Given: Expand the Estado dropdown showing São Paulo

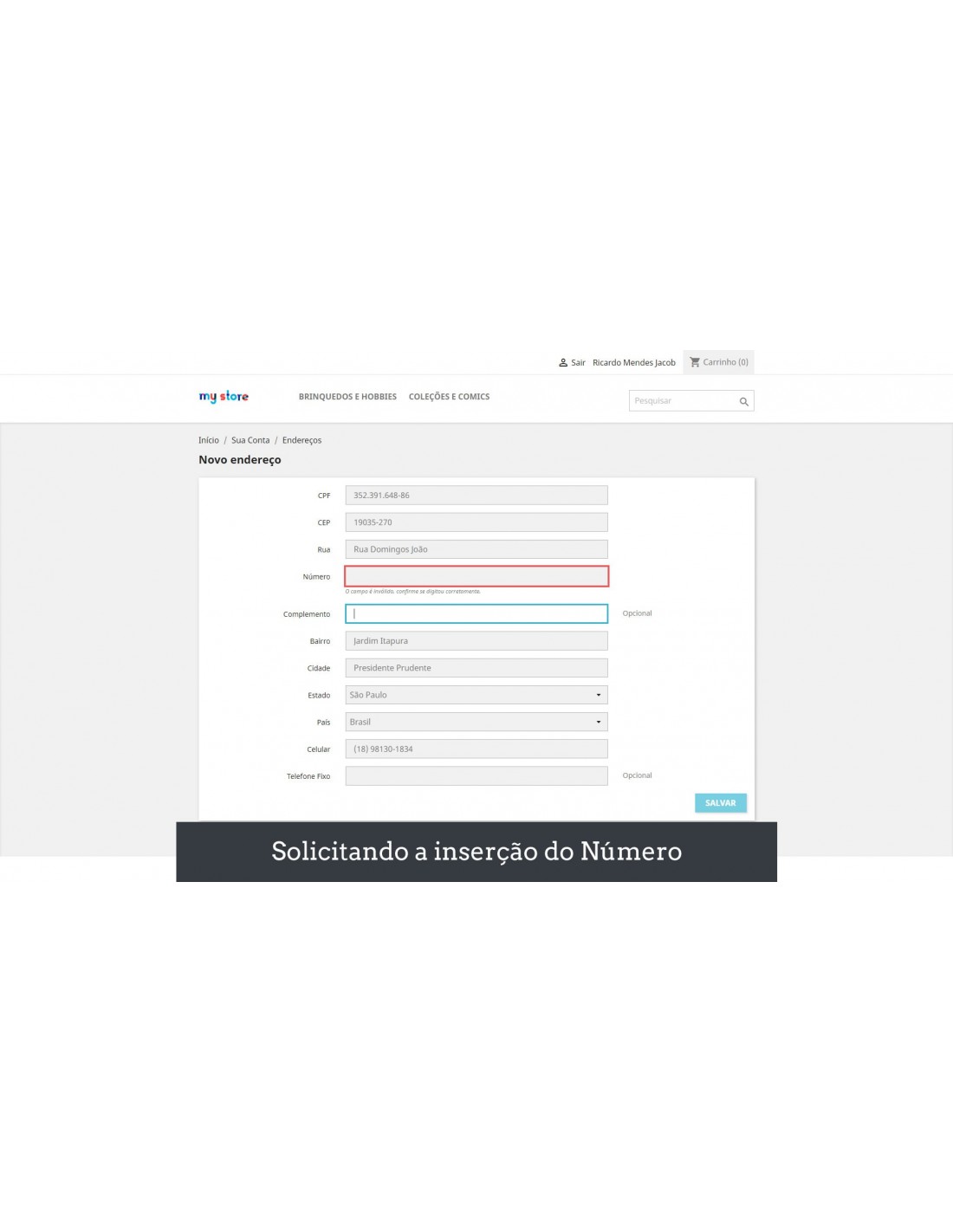Looking at the screenshot, I should 476,695.
